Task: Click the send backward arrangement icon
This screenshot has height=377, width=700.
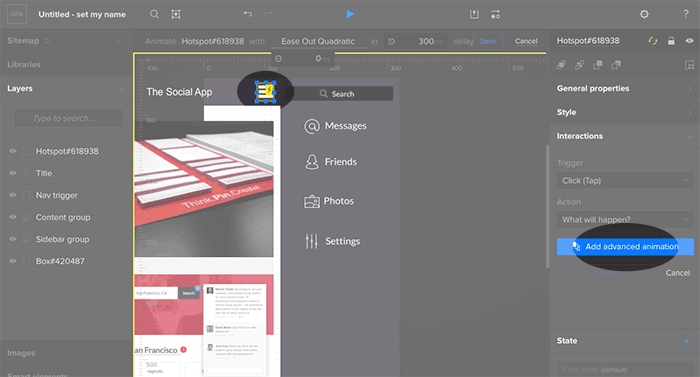Action: point(598,65)
